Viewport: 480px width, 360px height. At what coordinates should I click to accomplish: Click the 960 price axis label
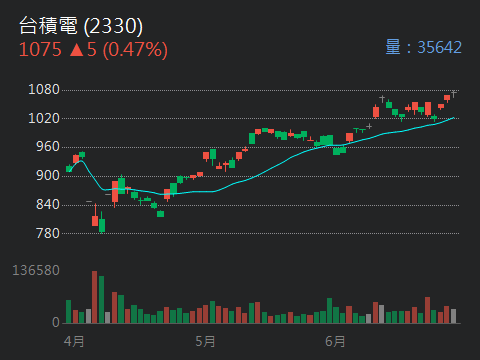click(48, 147)
